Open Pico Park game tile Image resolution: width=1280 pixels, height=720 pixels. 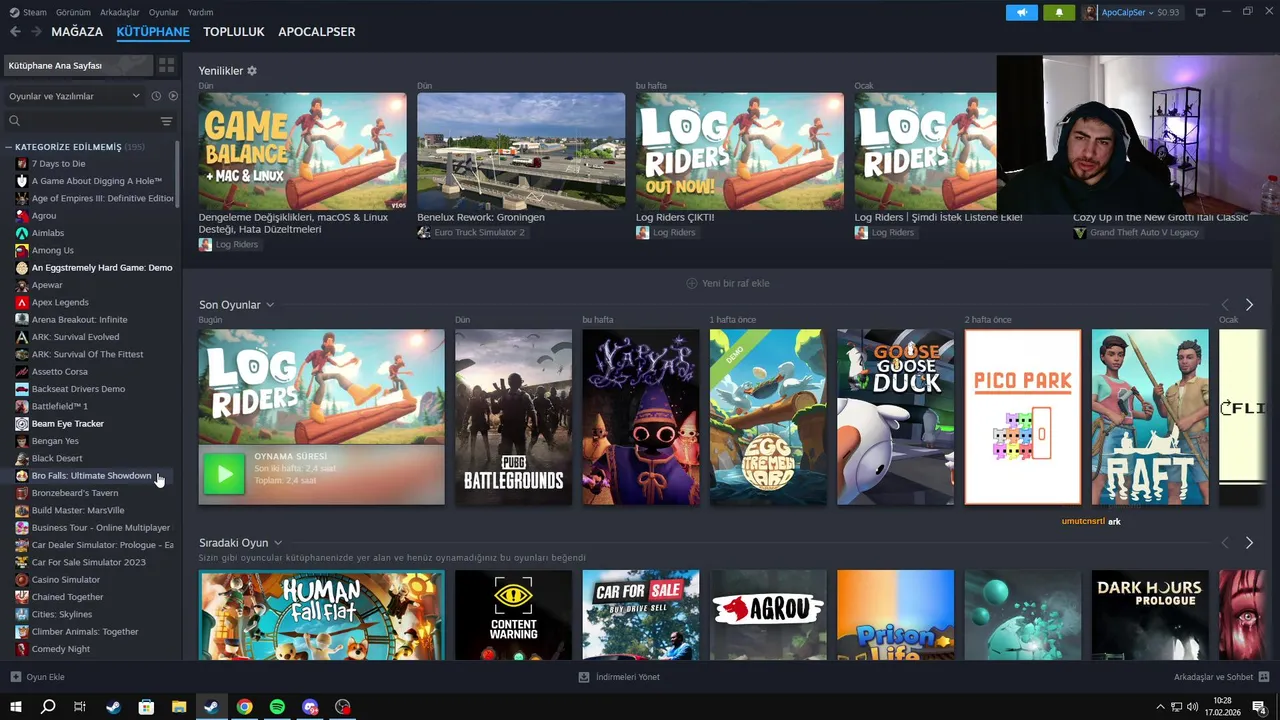tap(1023, 417)
